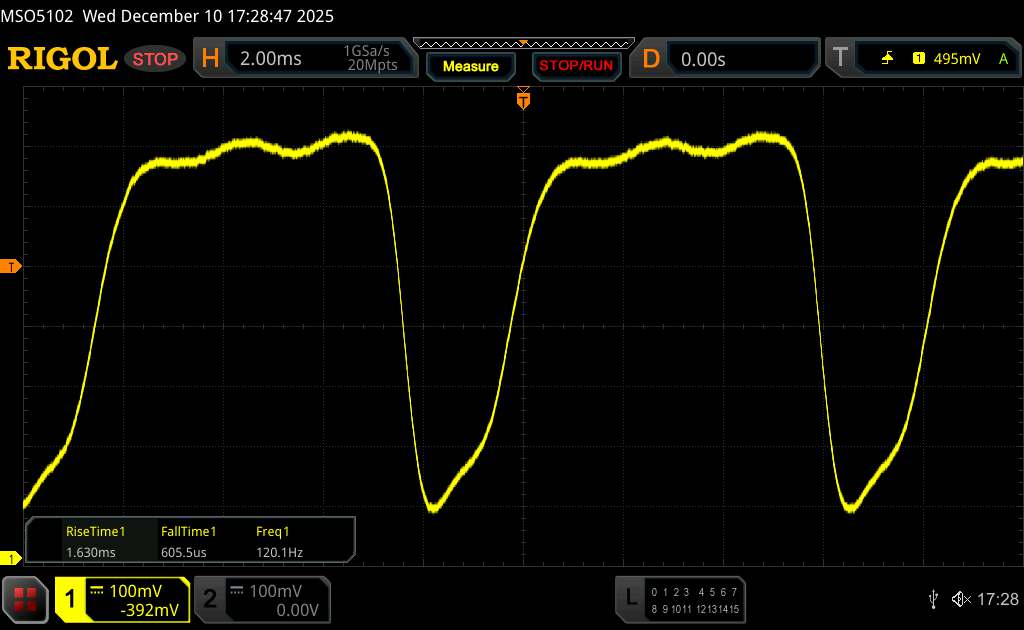Mute sound via the speaker icon
Viewport: 1024px width, 630px height.
pyautogui.click(x=960, y=598)
